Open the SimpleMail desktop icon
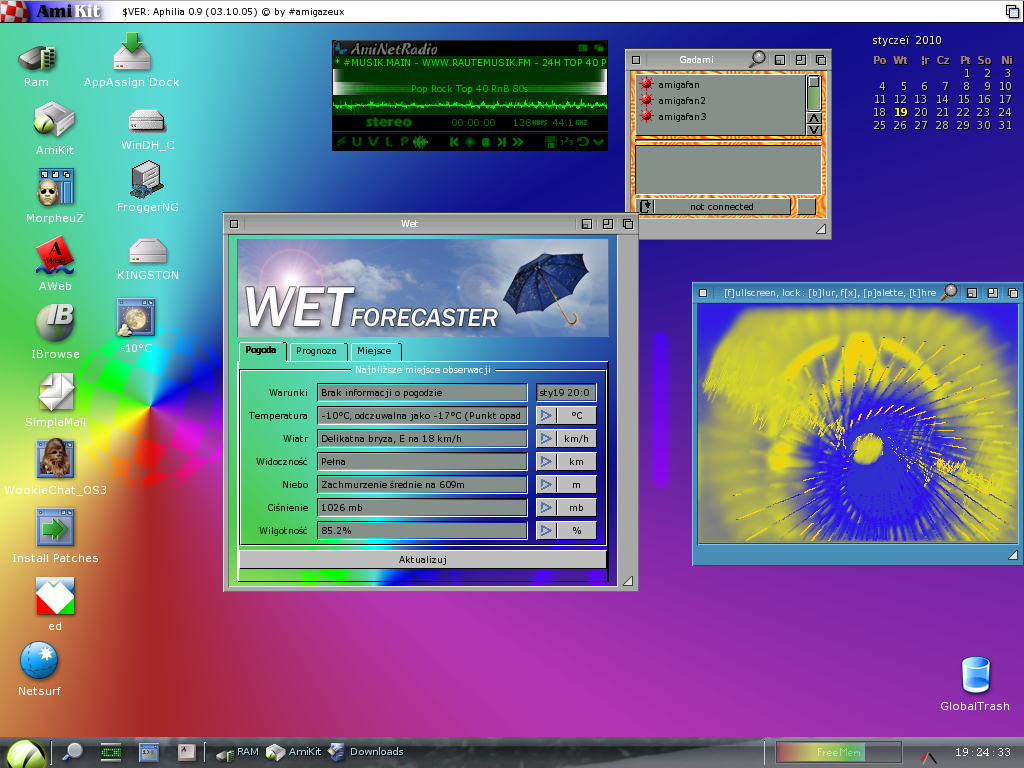Screen dimensions: 1024x768 (56, 392)
